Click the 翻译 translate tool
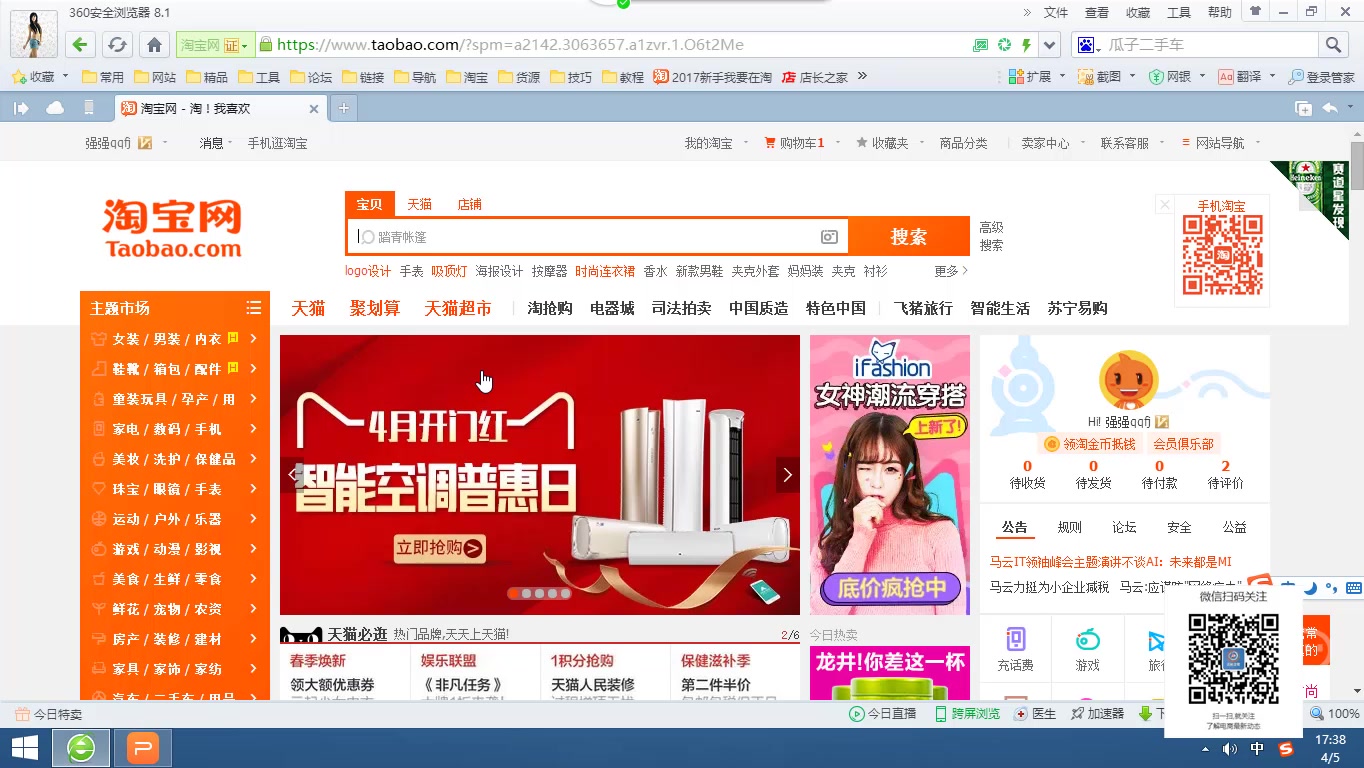1364x768 pixels. click(1240, 76)
